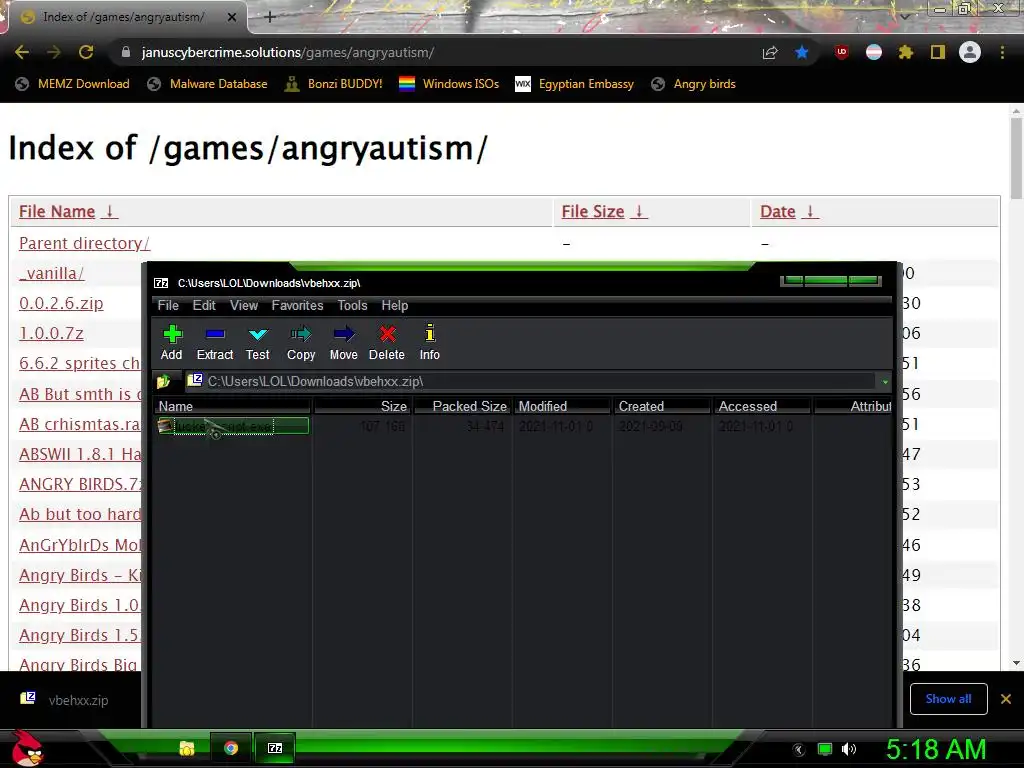Sort by Name column in 7-Zip
The width and height of the screenshot is (1024, 768).
click(x=233, y=406)
